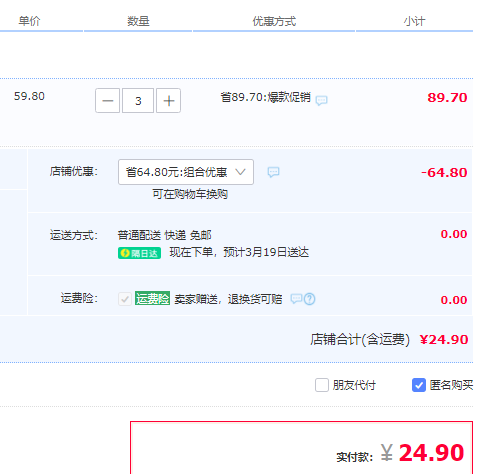Click the 小计 column header
The height and width of the screenshot is (474, 485).
414,21
